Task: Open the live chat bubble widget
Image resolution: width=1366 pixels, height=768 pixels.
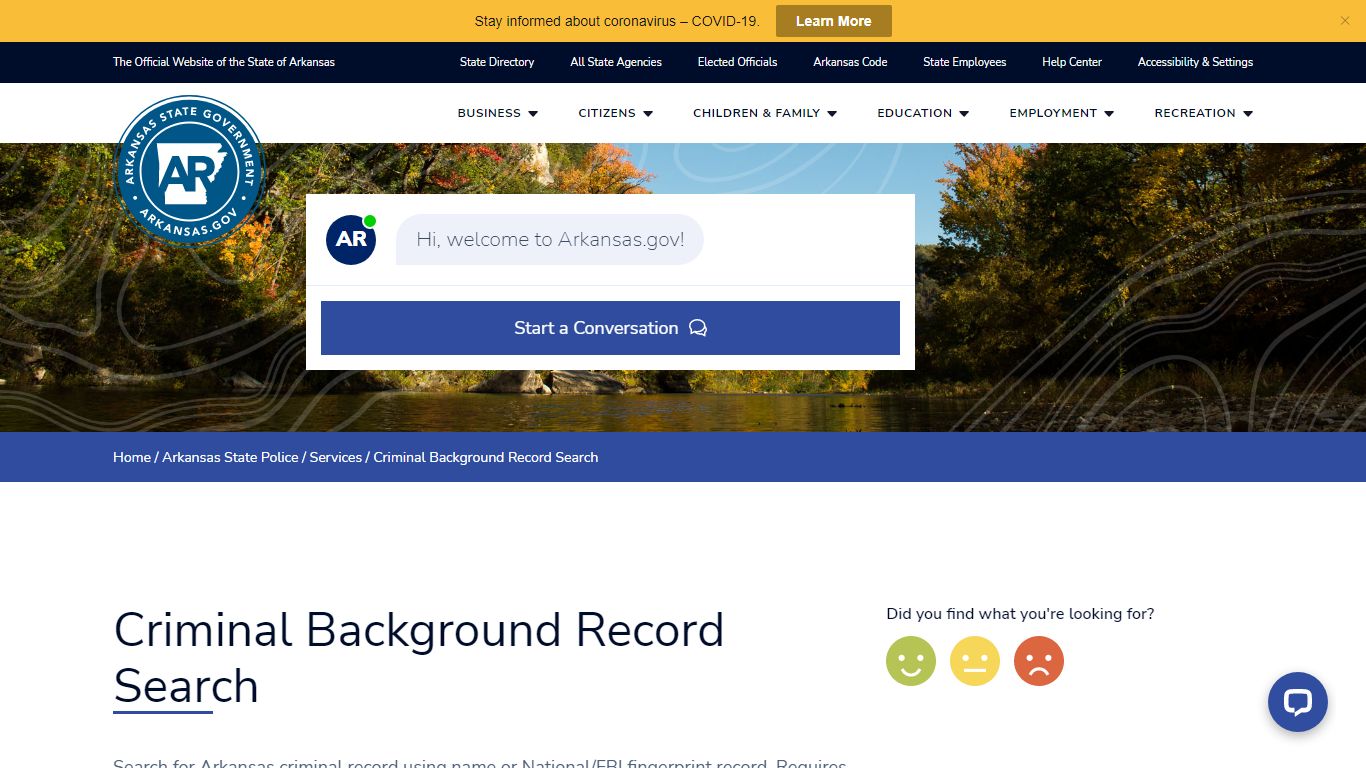Action: coord(1298,702)
